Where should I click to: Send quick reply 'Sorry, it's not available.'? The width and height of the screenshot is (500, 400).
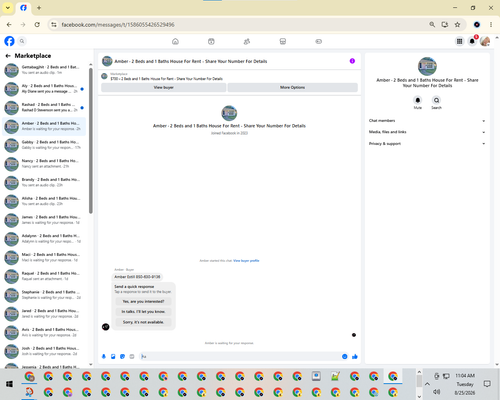143,322
